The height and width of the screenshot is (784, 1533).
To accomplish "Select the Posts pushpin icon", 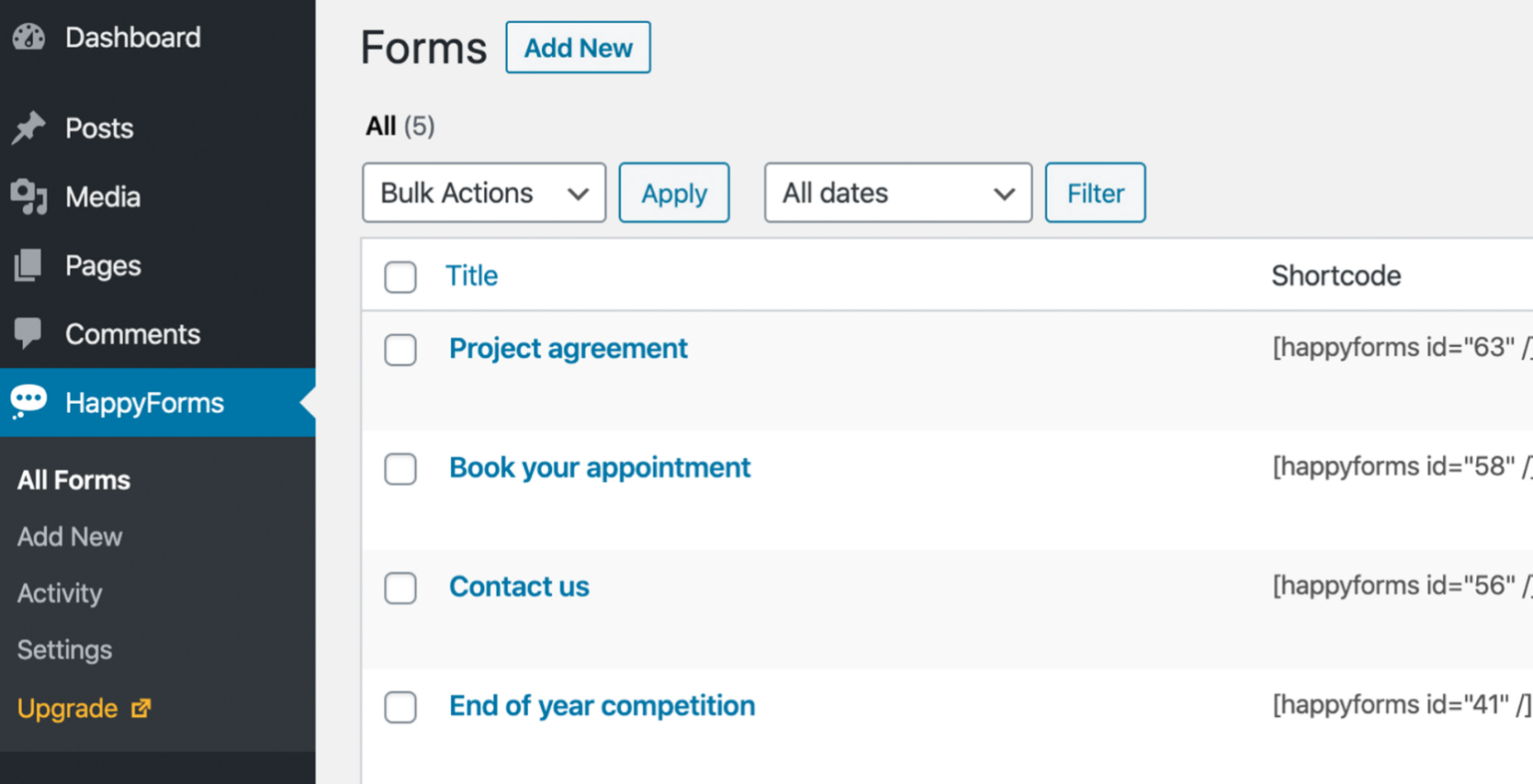I will [29, 128].
